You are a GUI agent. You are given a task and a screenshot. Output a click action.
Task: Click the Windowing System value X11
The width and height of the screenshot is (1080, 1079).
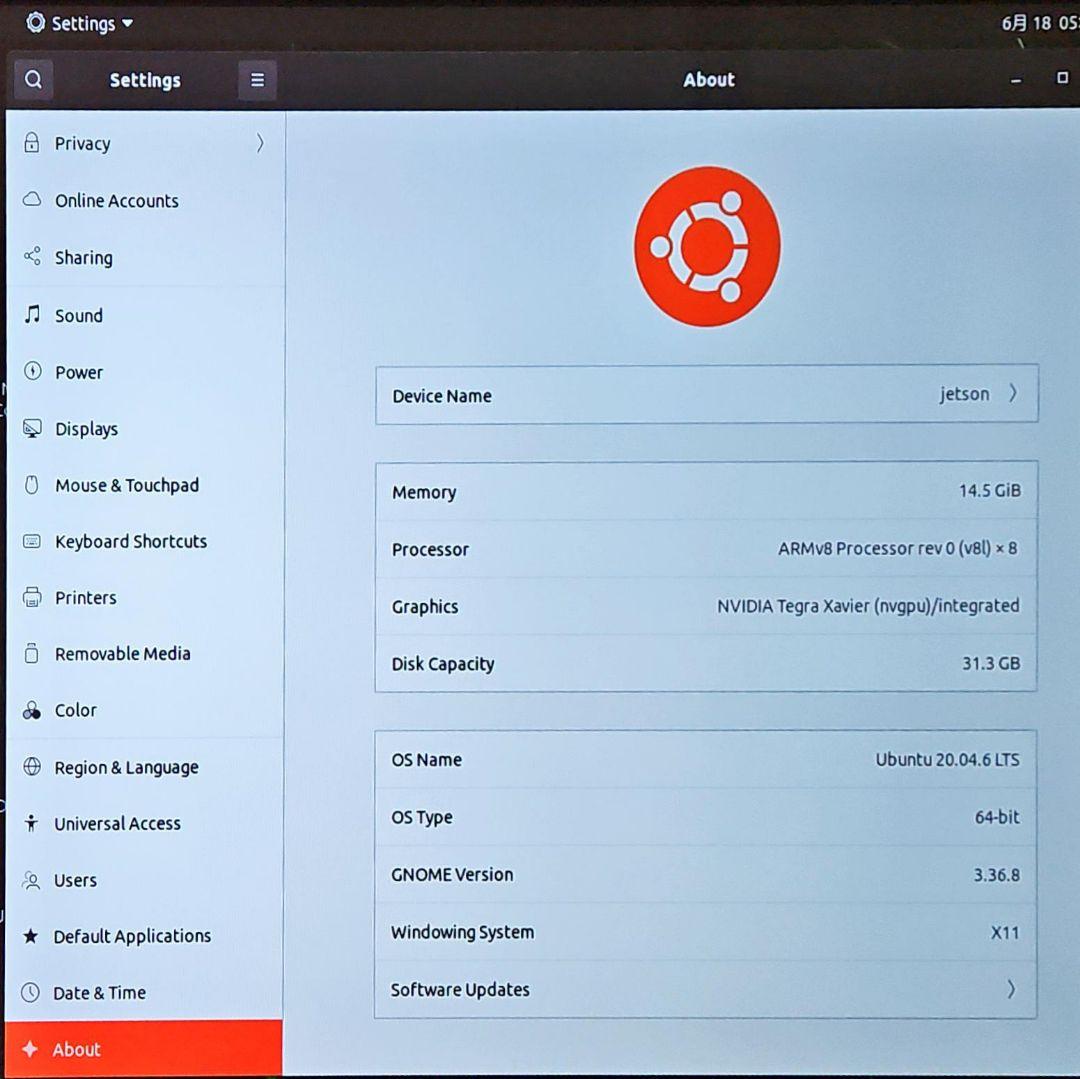tap(1004, 932)
